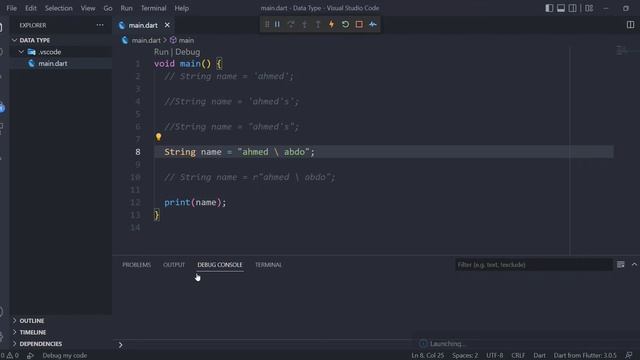Click the main symbol breadcrumb
640x360 pixels.
point(186,40)
